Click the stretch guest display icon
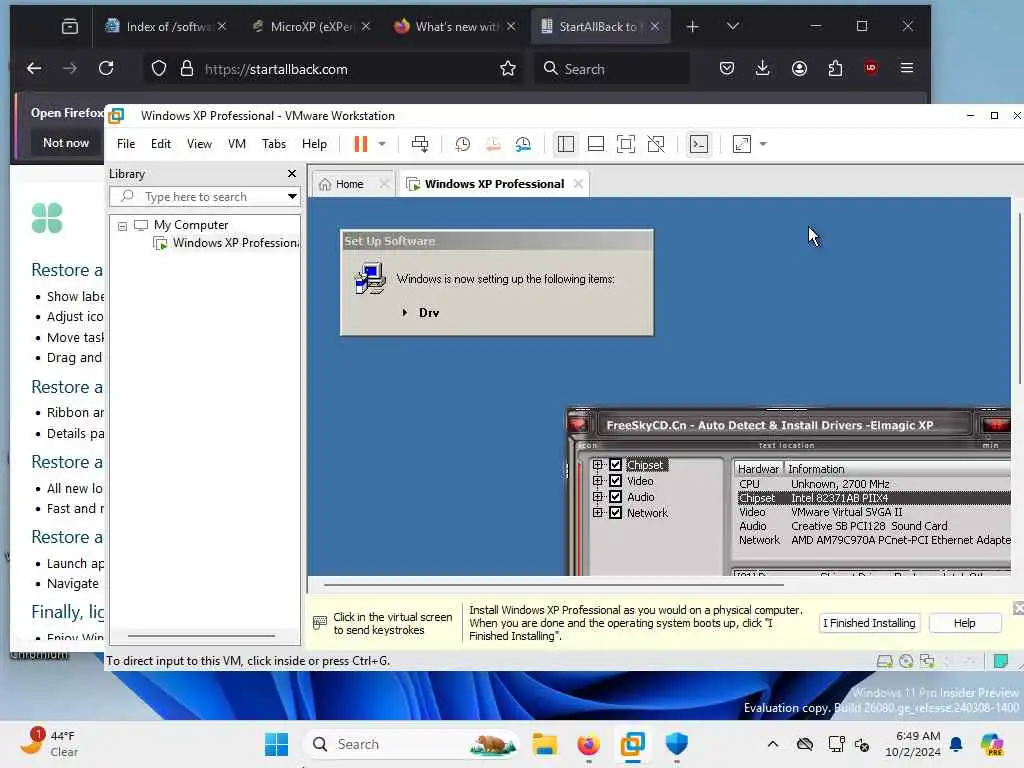Screen dimensions: 1024x768 [x=742, y=144]
